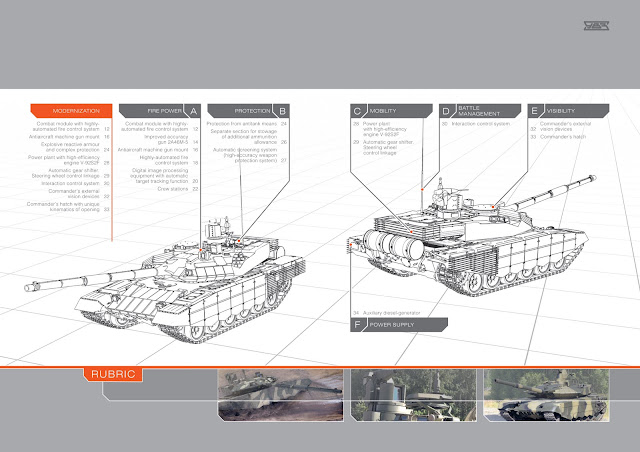
Task: Click 'Commander's external vision devices' under MODERNIZATION
Action: [79, 194]
